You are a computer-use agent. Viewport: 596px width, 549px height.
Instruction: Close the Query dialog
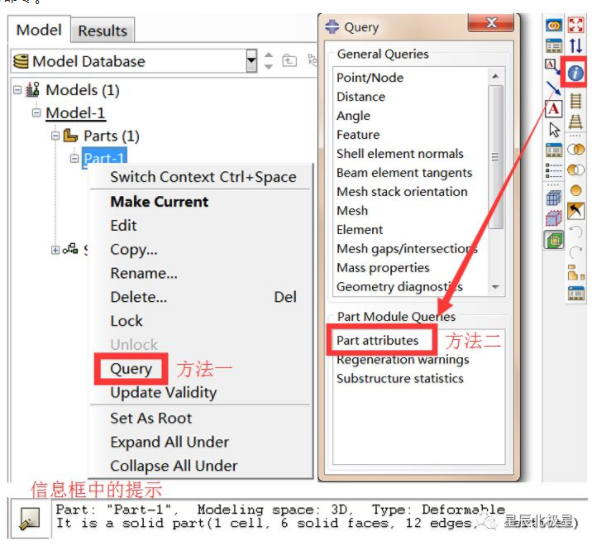tap(491, 23)
